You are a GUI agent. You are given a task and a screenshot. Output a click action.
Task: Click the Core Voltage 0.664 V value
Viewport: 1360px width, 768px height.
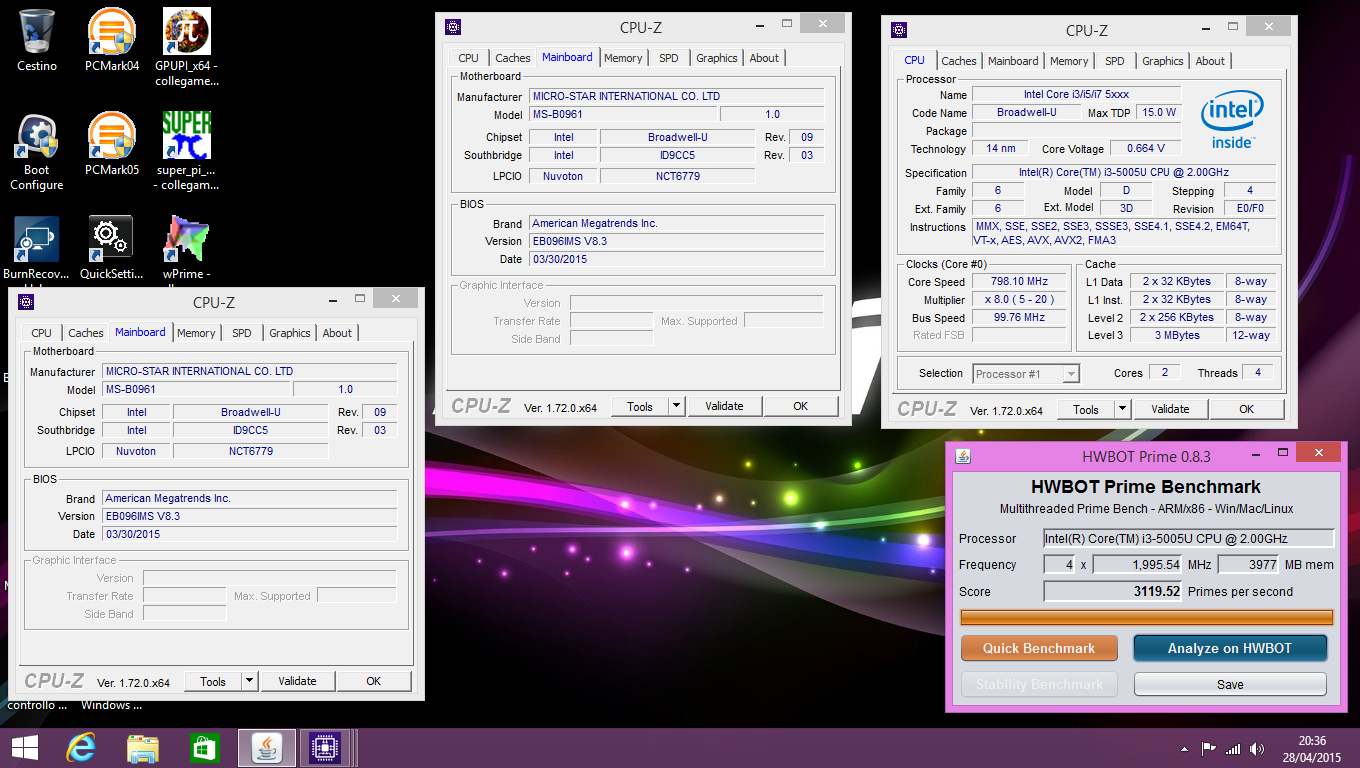click(1146, 149)
